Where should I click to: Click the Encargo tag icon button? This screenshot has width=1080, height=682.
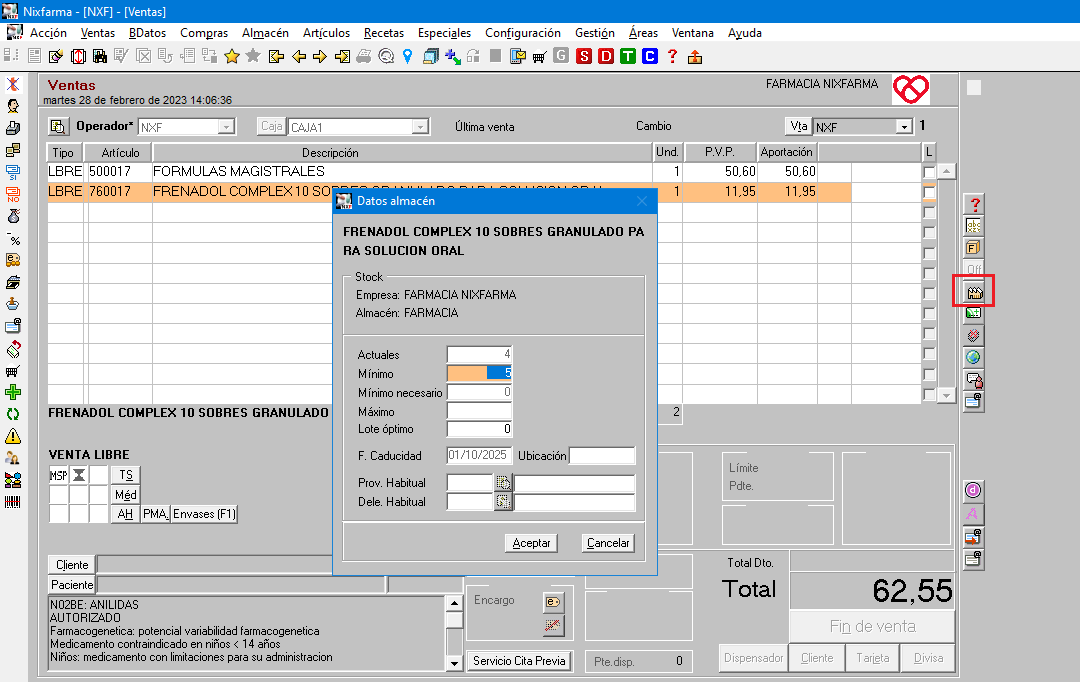point(553,602)
